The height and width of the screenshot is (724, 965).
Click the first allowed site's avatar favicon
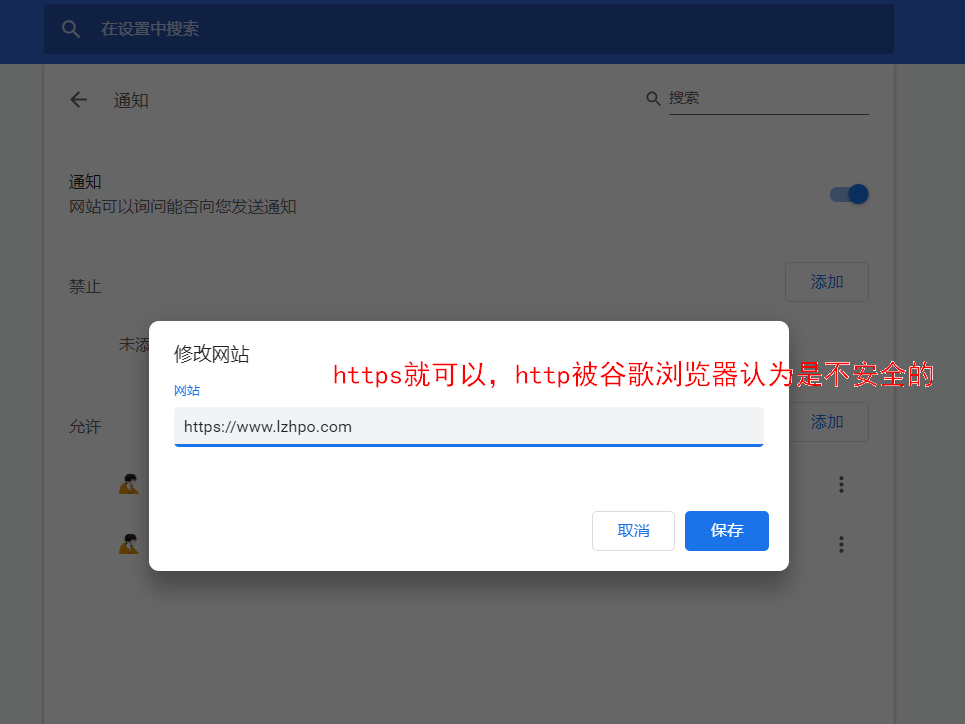129,484
